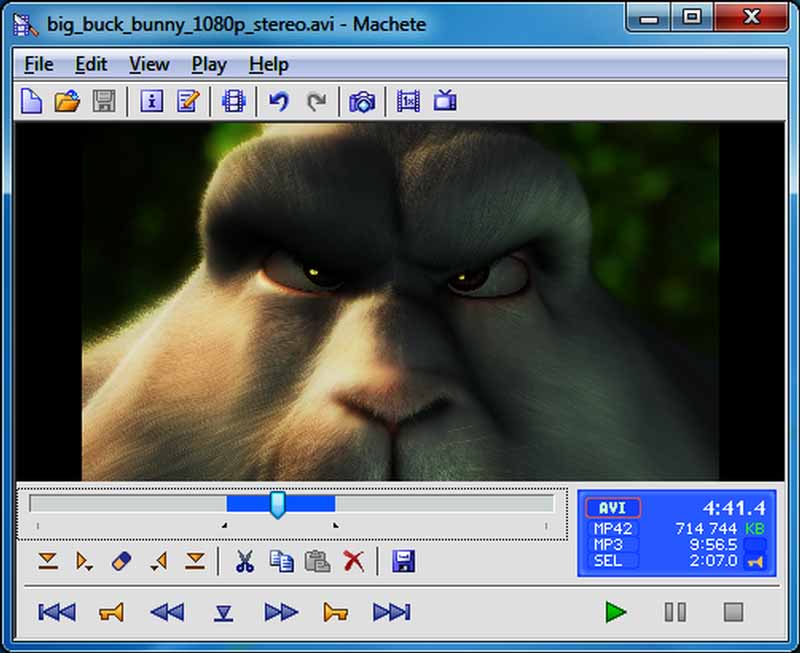Show file information
Screen dimensions: 800x653
151,101
